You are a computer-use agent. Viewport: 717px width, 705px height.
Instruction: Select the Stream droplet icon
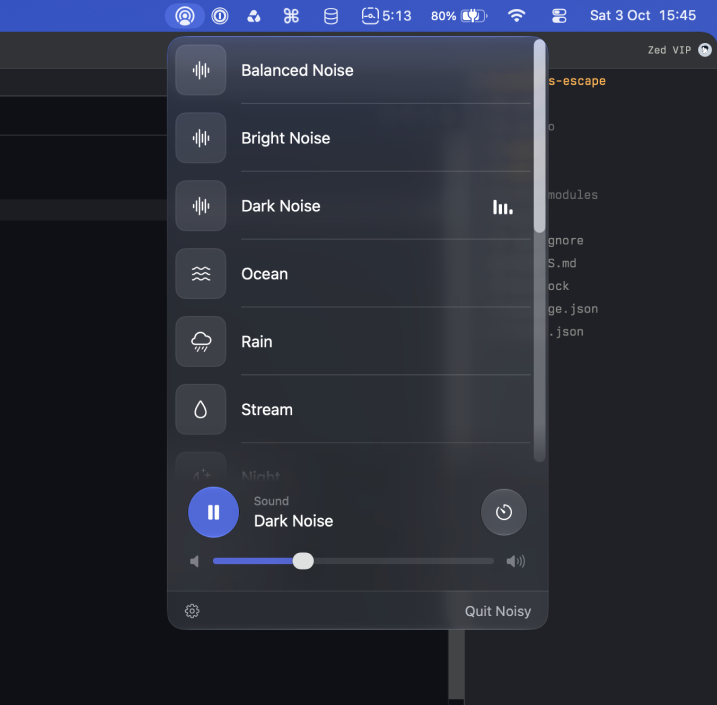201,409
